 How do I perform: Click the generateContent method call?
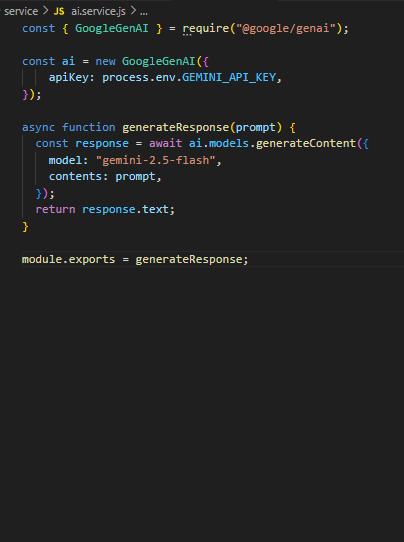pos(306,143)
